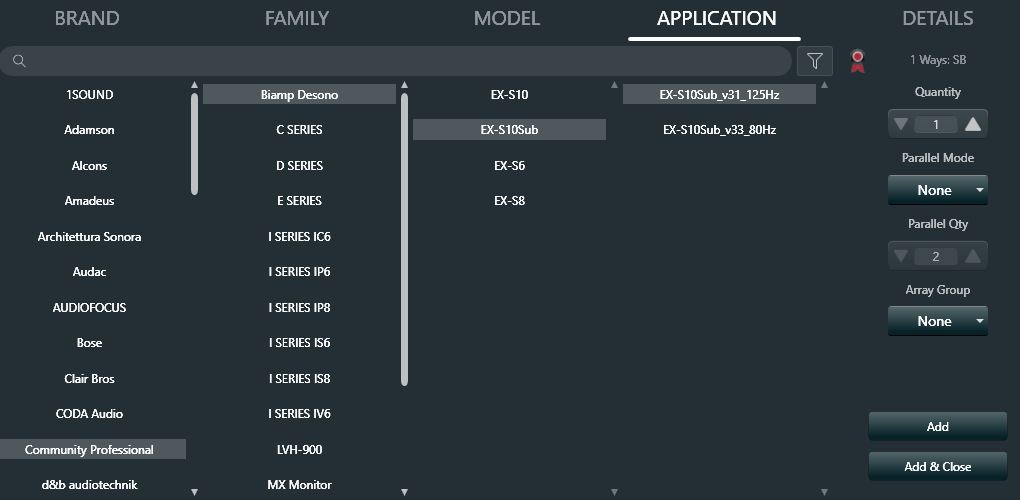Increase Parallel Qty with up arrow
This screenshot has height=500, width=1020.
[973, 256]
